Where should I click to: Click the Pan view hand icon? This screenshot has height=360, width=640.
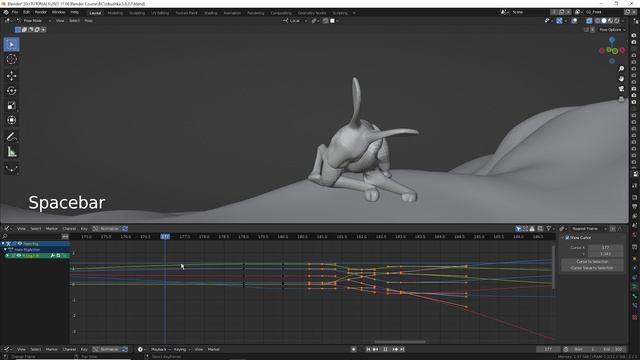pos(621,78)
